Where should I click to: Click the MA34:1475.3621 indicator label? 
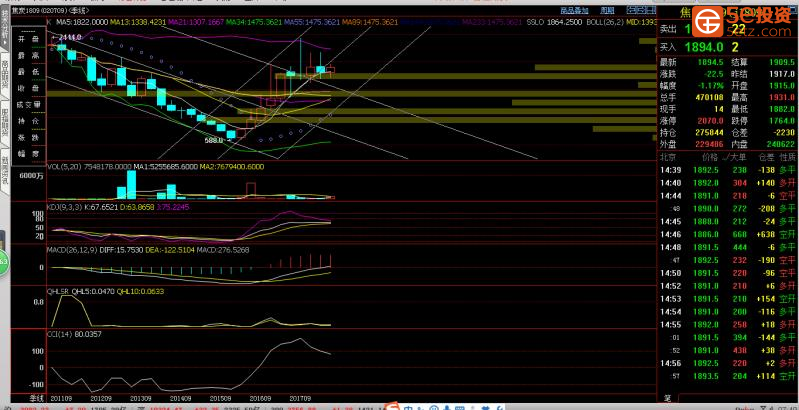(254, 22)
